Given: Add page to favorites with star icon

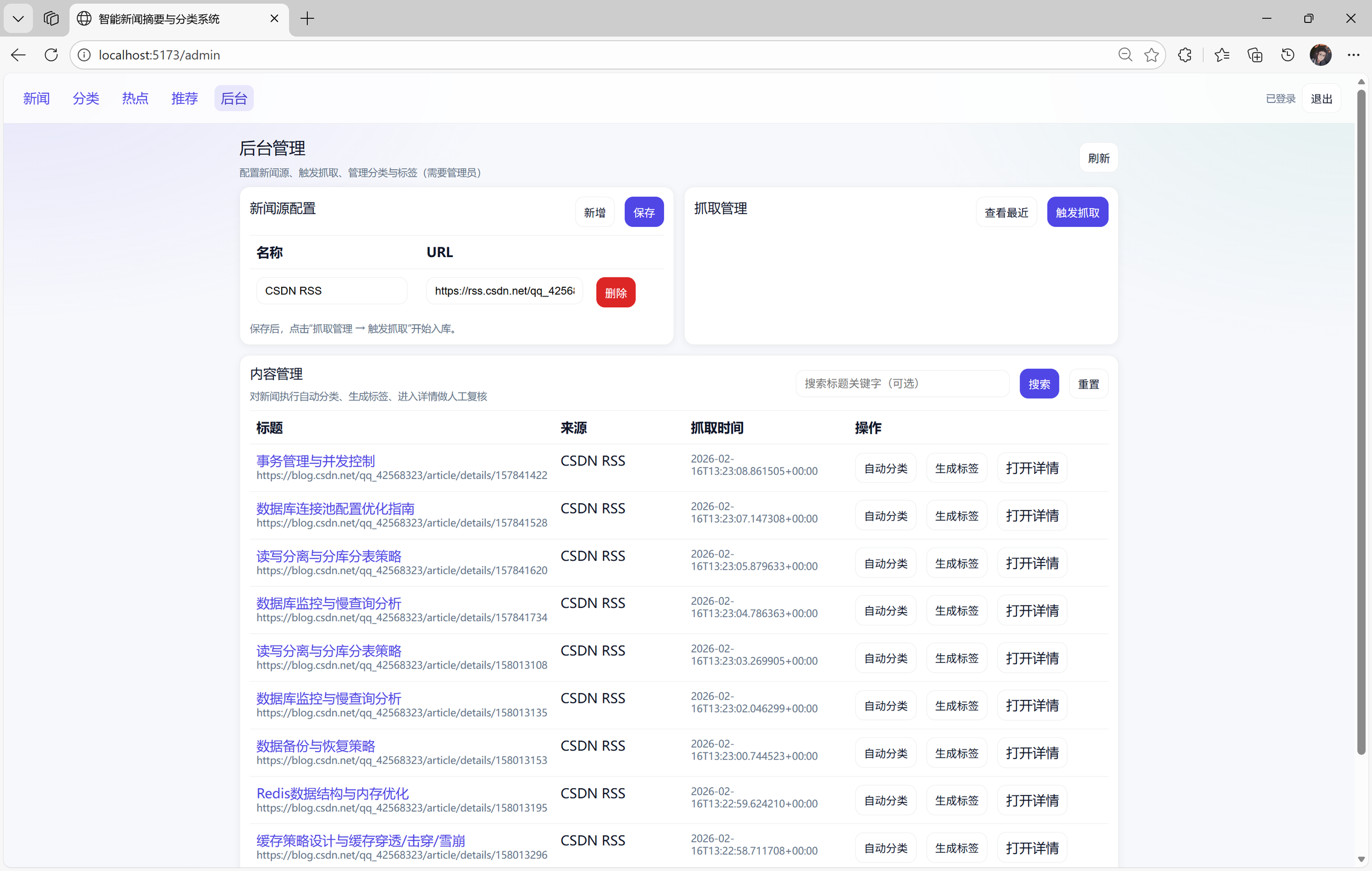Looking at the screenshot, I should [1151, 55].
